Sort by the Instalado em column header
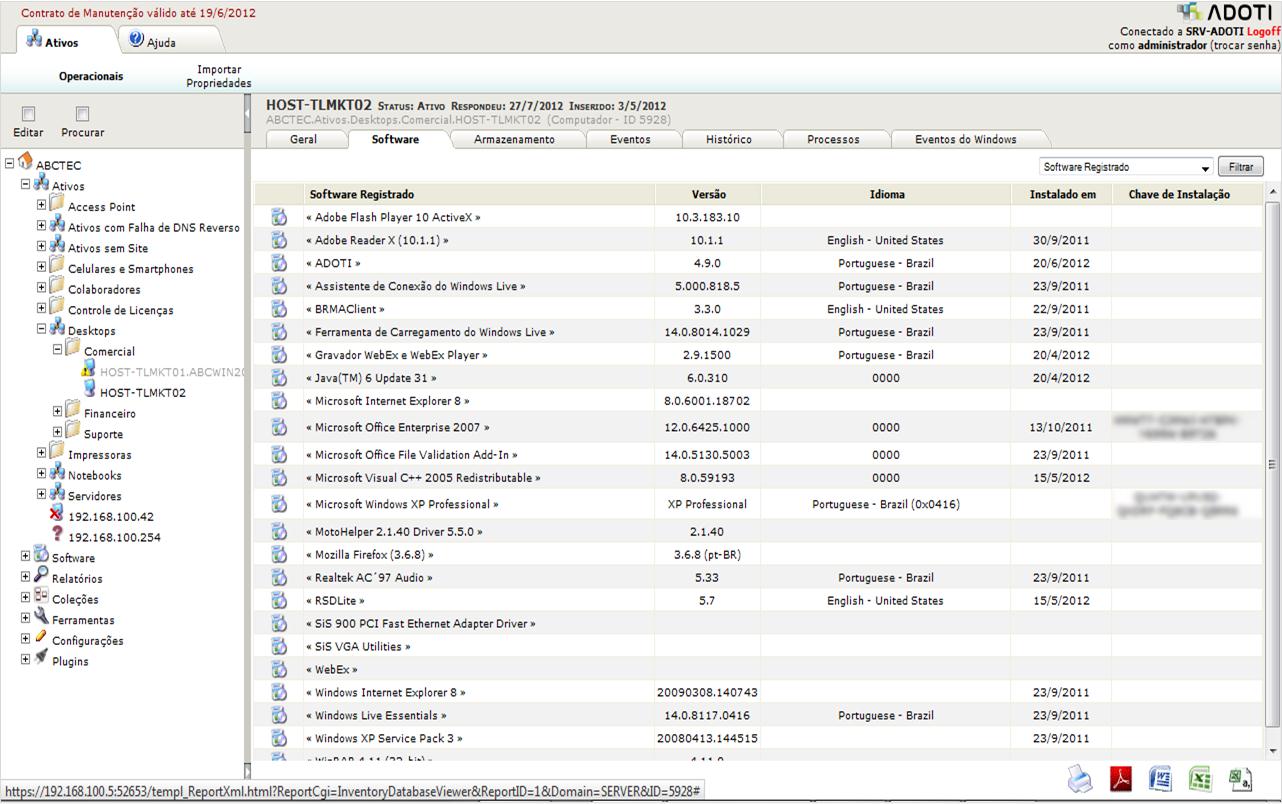The height and width of the screenshot is (804, 1282). (x=1063, y=194)
